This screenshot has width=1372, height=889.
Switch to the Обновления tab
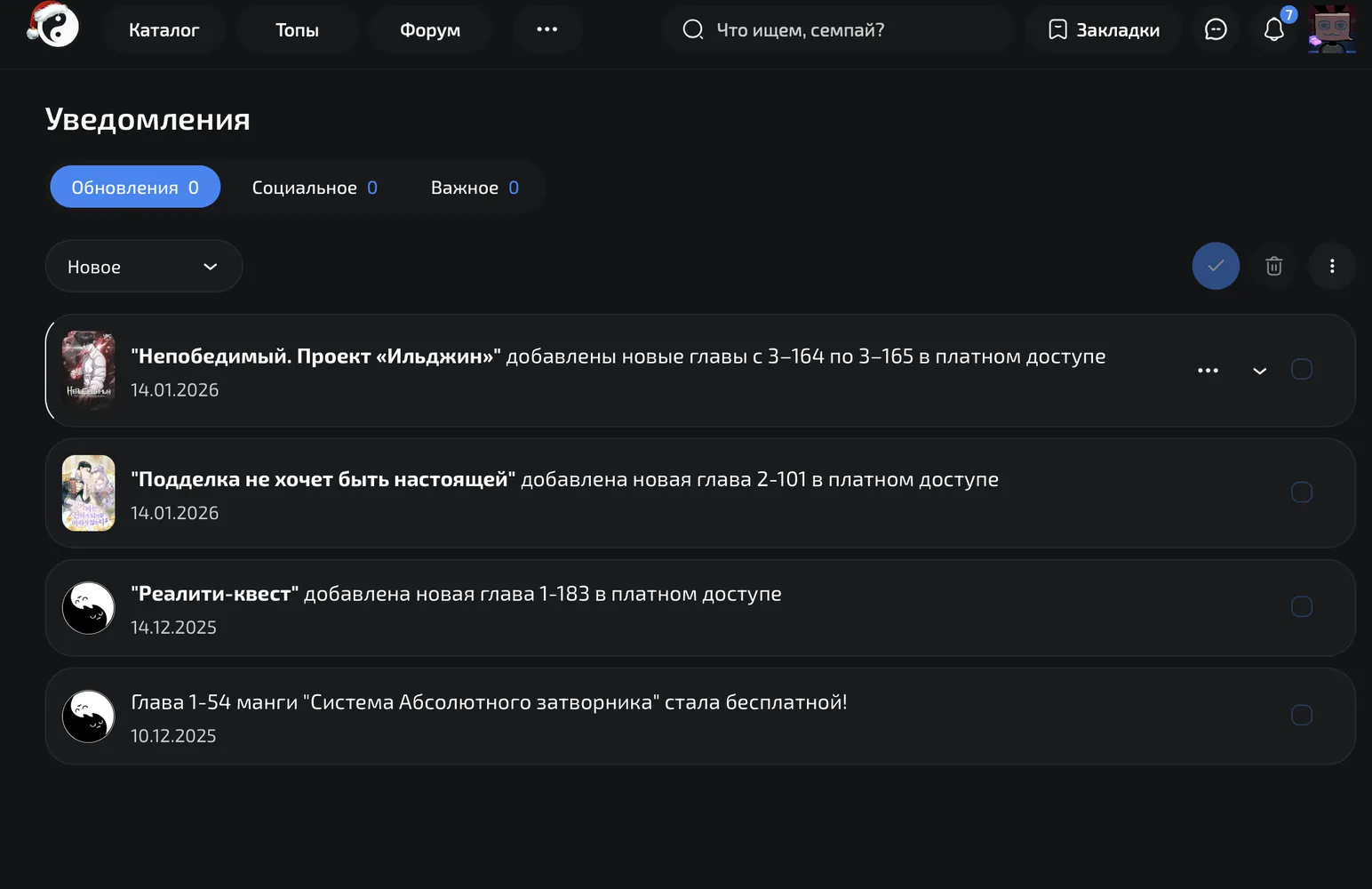(x=135, y=187)
